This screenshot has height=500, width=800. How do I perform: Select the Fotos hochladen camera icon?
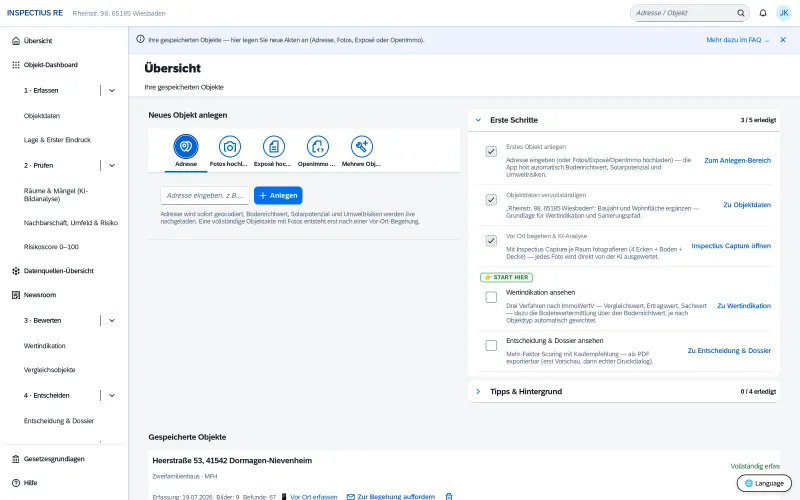[230, 147]
